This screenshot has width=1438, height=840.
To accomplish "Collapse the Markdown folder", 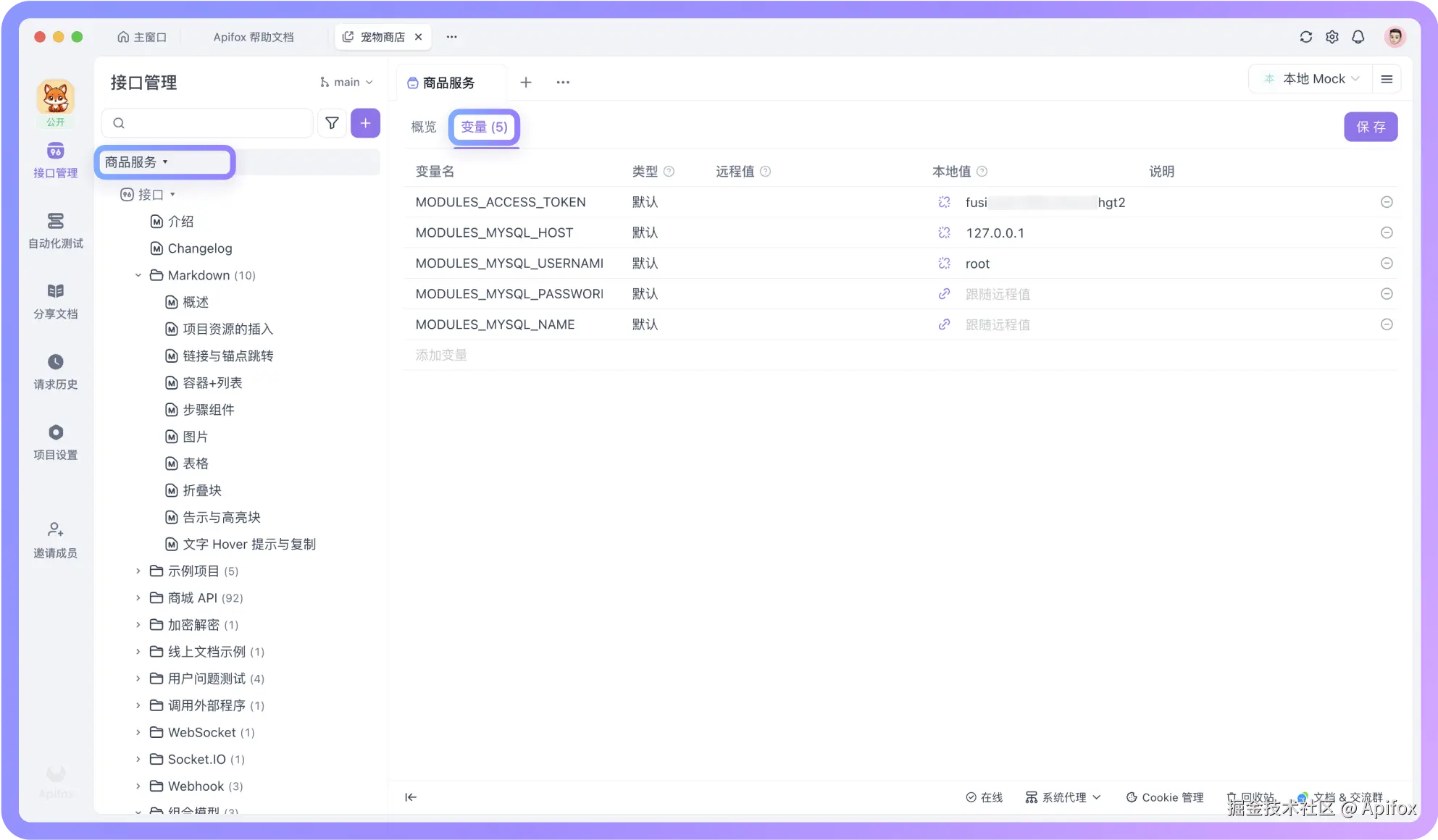I will click(x=138, y=275).
